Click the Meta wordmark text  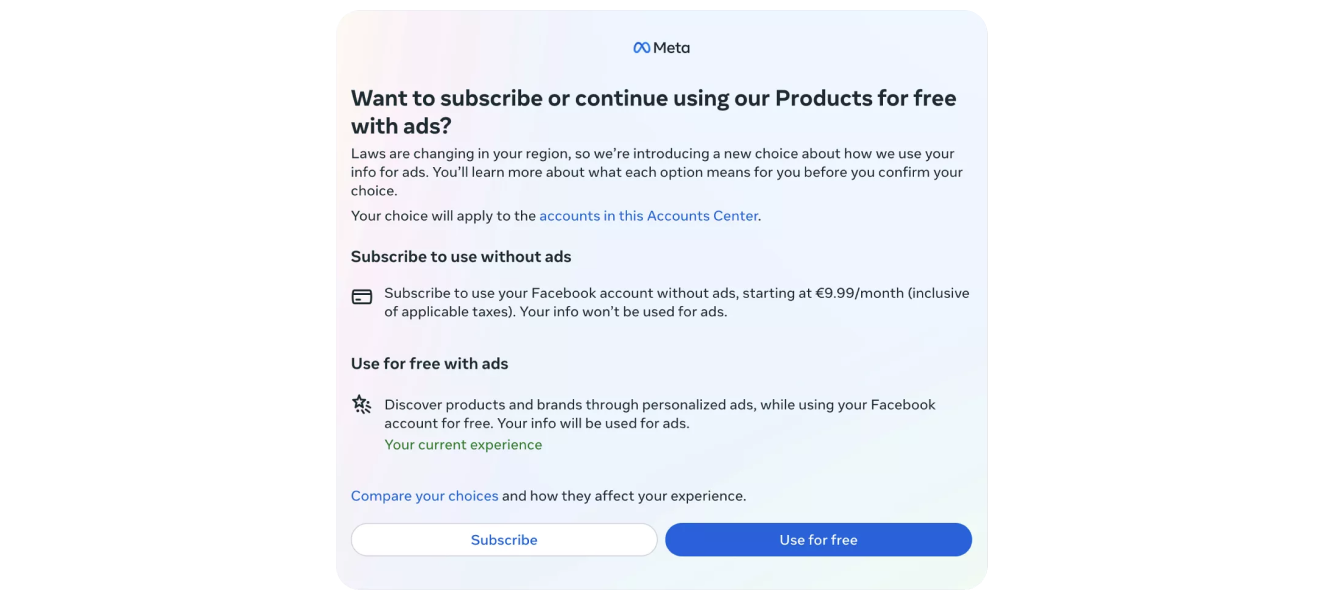tap(672, 48)
